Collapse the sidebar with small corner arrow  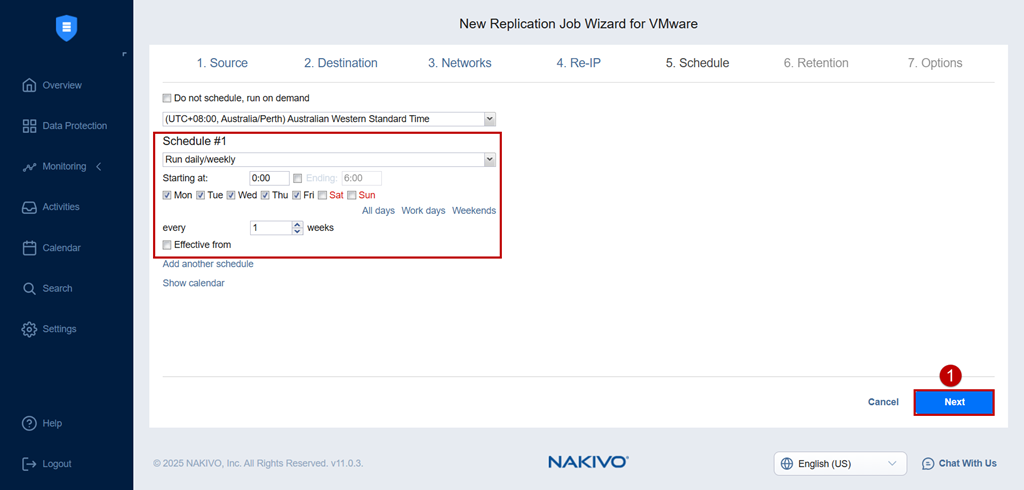124,54
